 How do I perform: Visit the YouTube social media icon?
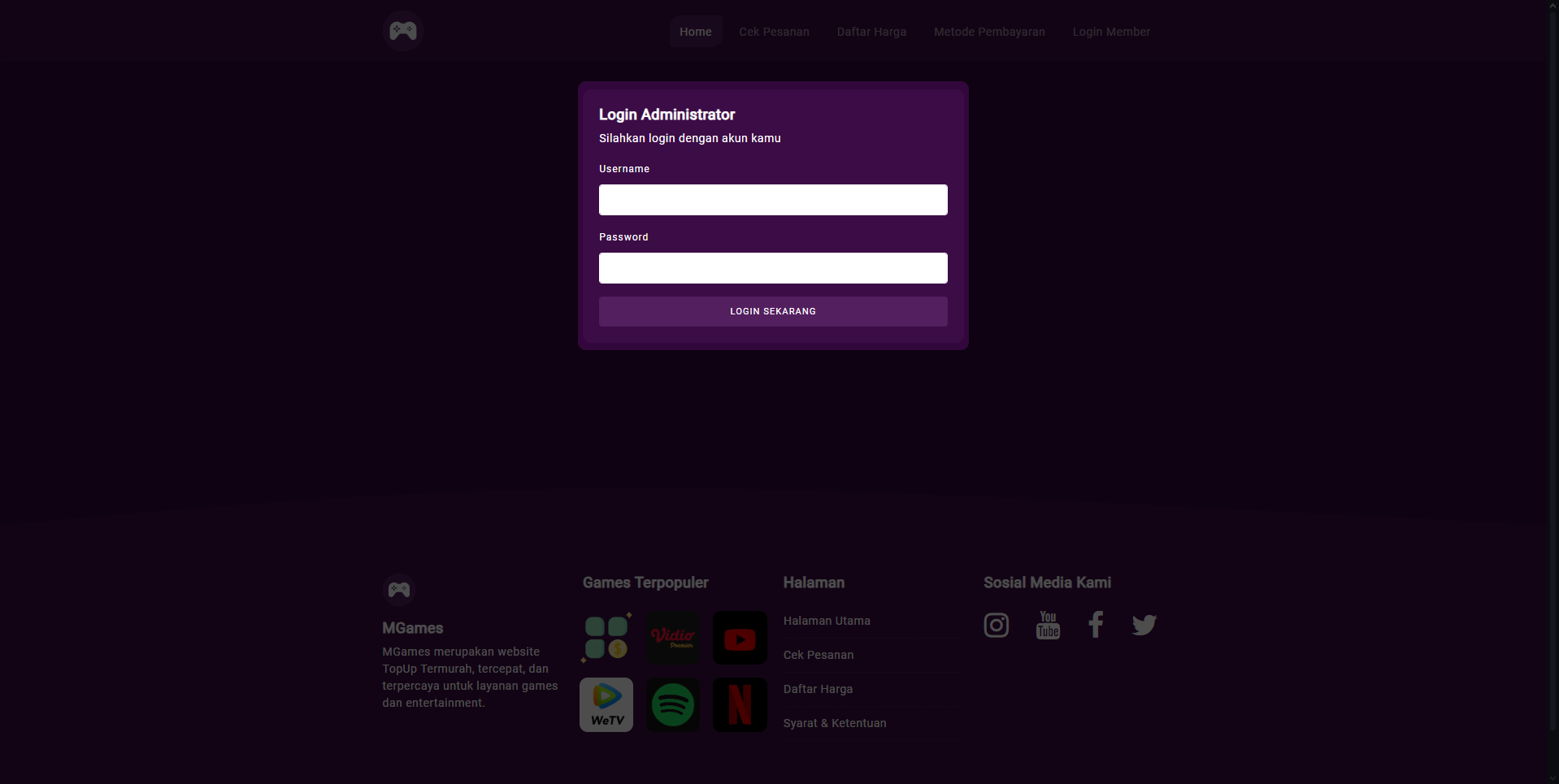coord(1048,625)
